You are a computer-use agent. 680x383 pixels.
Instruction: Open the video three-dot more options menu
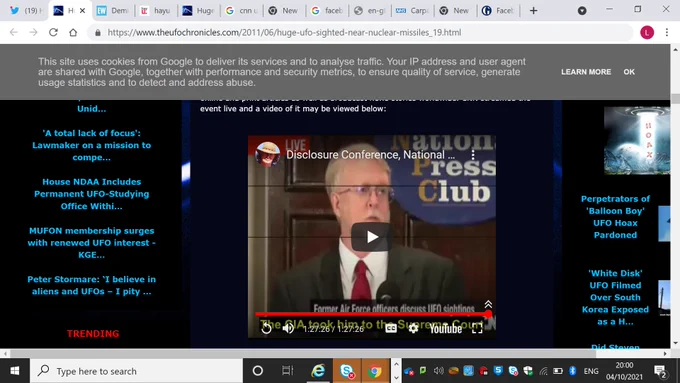pos(473,155)
